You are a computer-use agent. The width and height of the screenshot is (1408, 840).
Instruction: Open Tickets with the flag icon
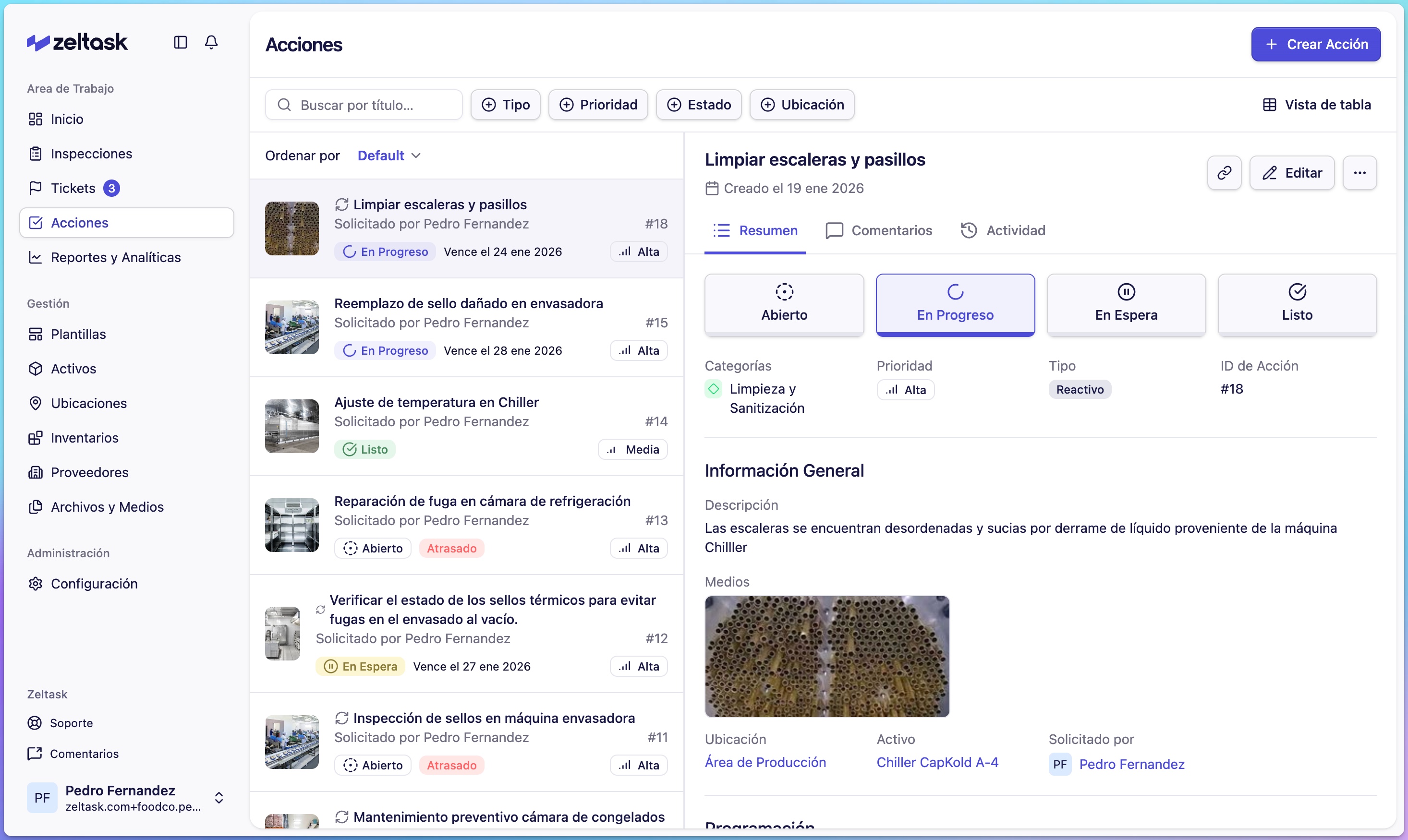click(36, 188)
